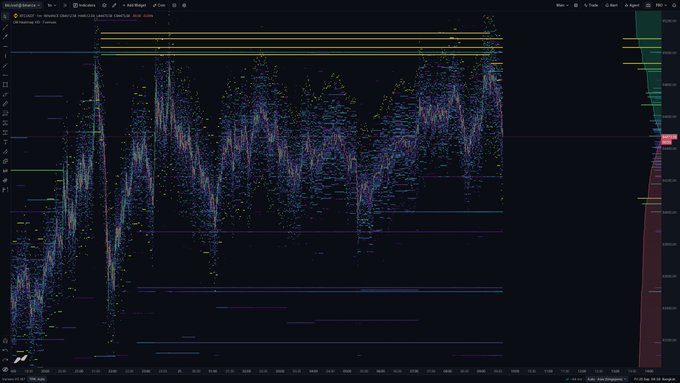Select the text annotation tool

(x=5, y=142)
